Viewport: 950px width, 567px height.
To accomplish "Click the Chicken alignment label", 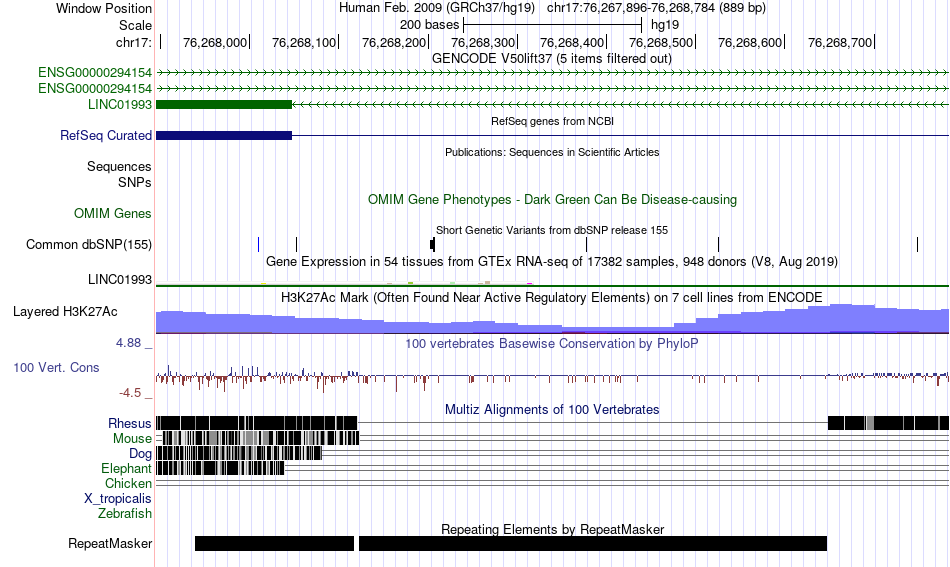I will [128, 483].
